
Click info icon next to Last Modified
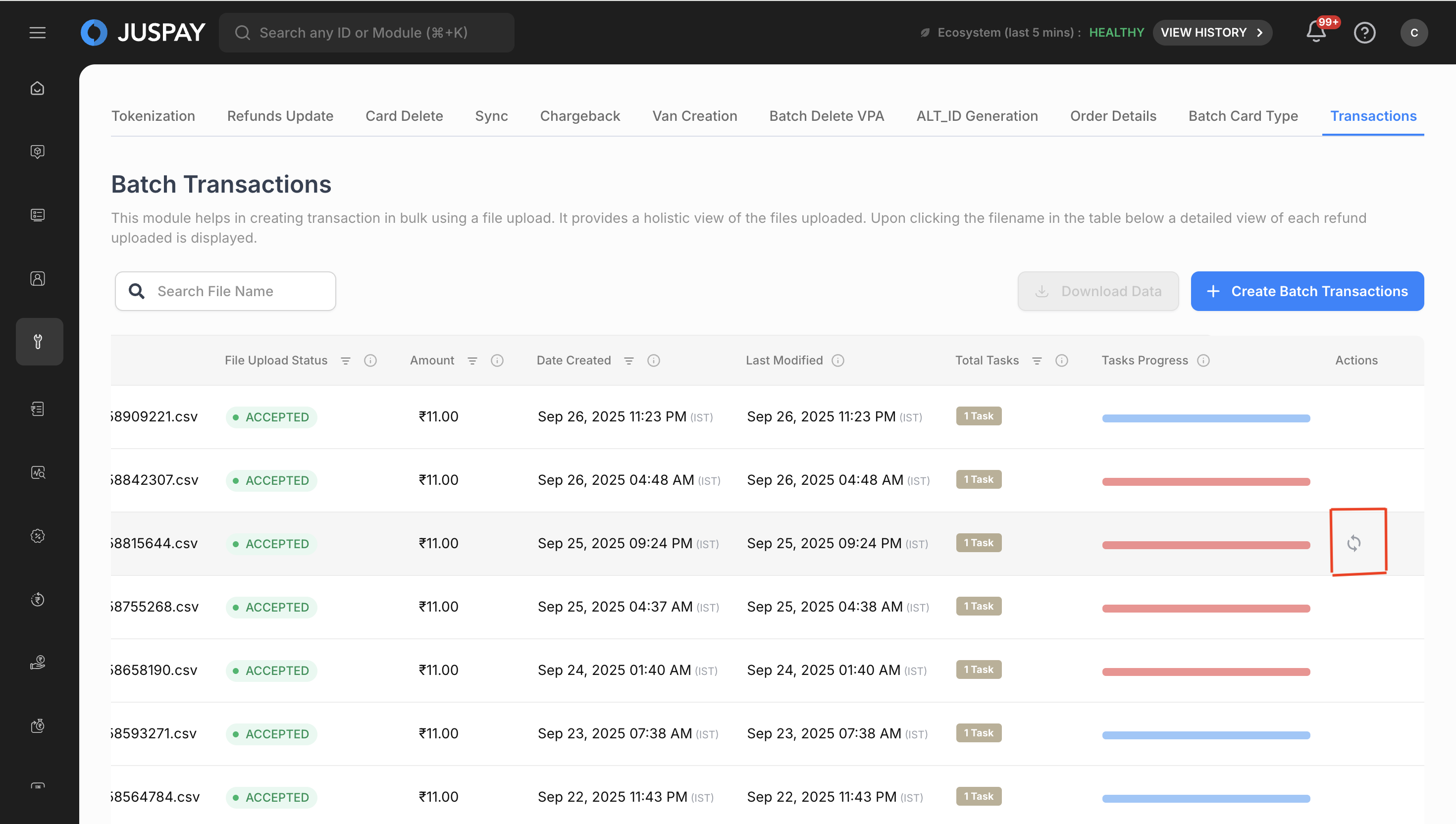[x=838, y=360]
